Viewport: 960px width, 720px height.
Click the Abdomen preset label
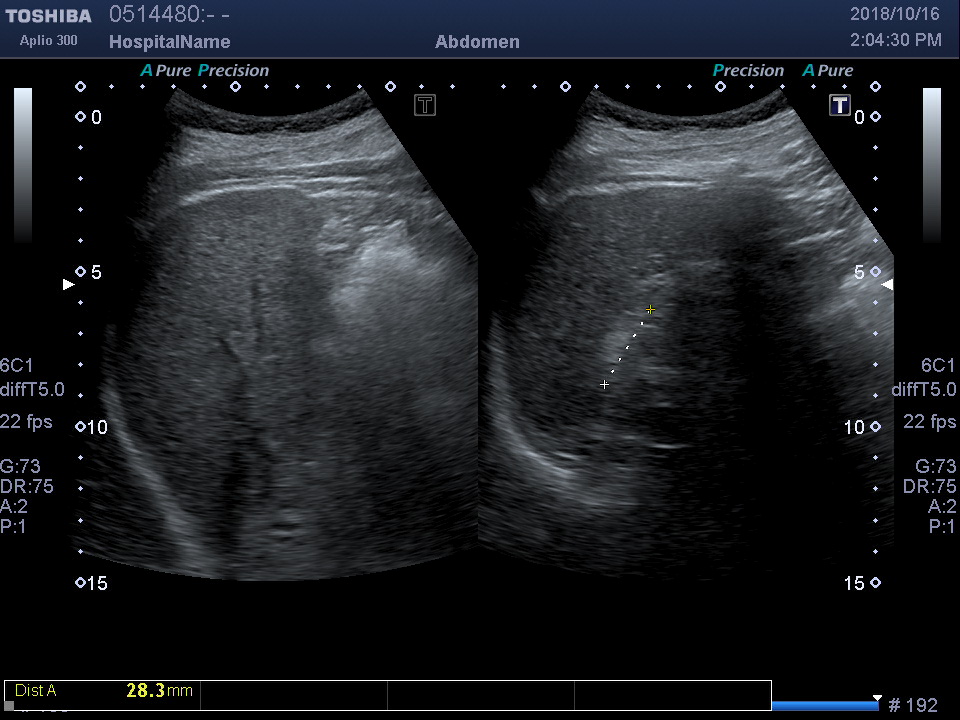click(478, 42)
